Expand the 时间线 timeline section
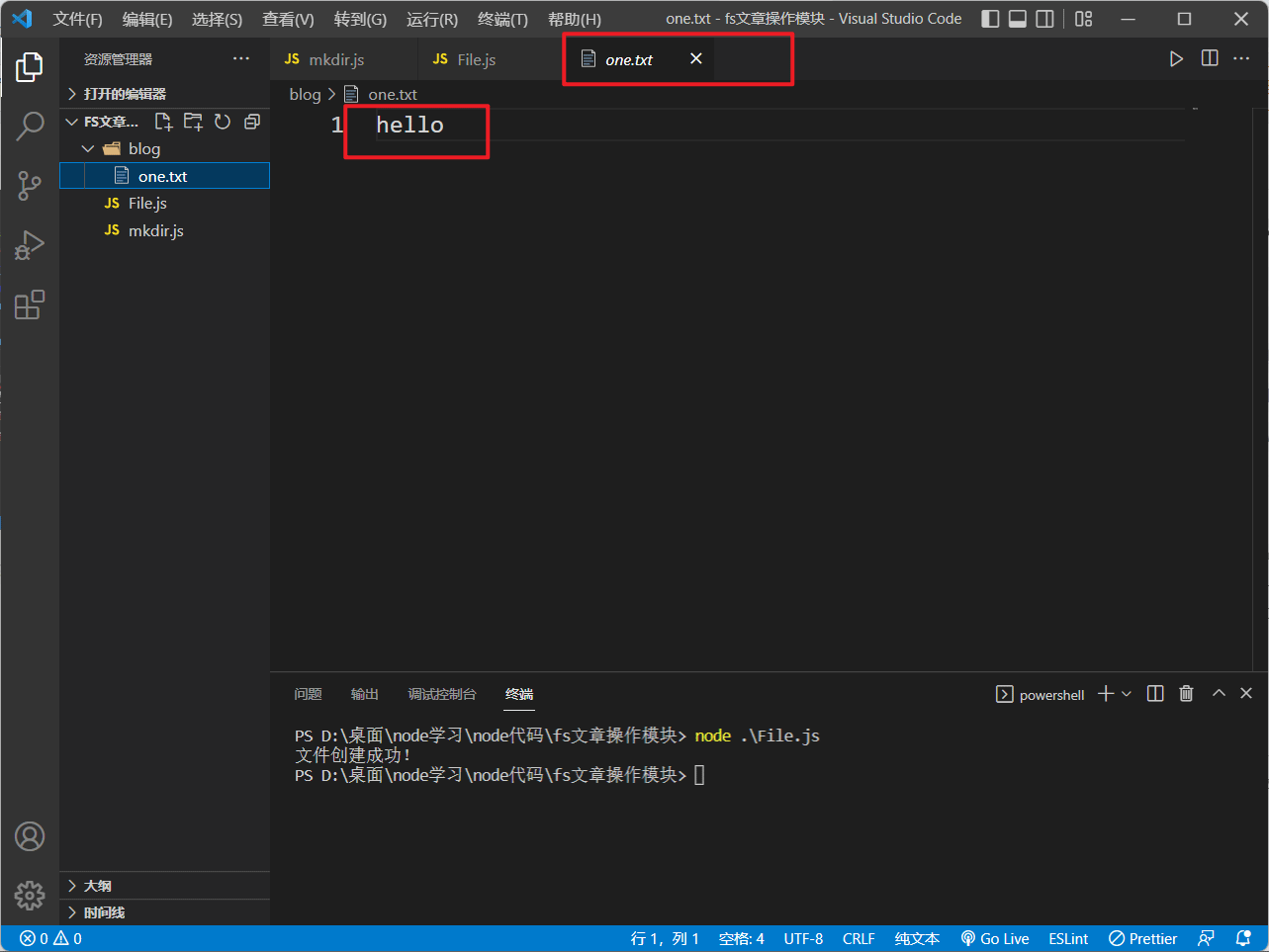Image resolution: width=1269 pixels, height=952 pixels. click(x=165, y=912)
